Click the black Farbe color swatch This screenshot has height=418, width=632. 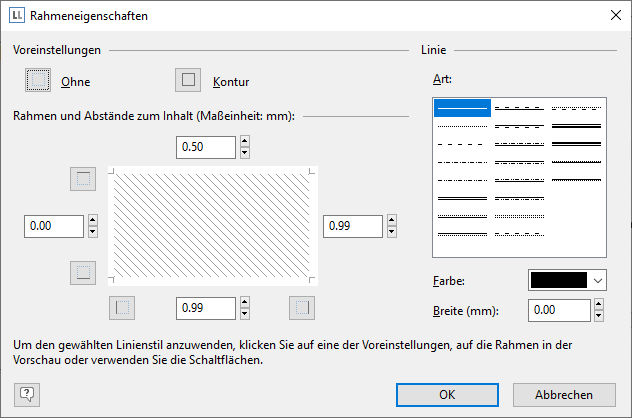click(559, 281)
